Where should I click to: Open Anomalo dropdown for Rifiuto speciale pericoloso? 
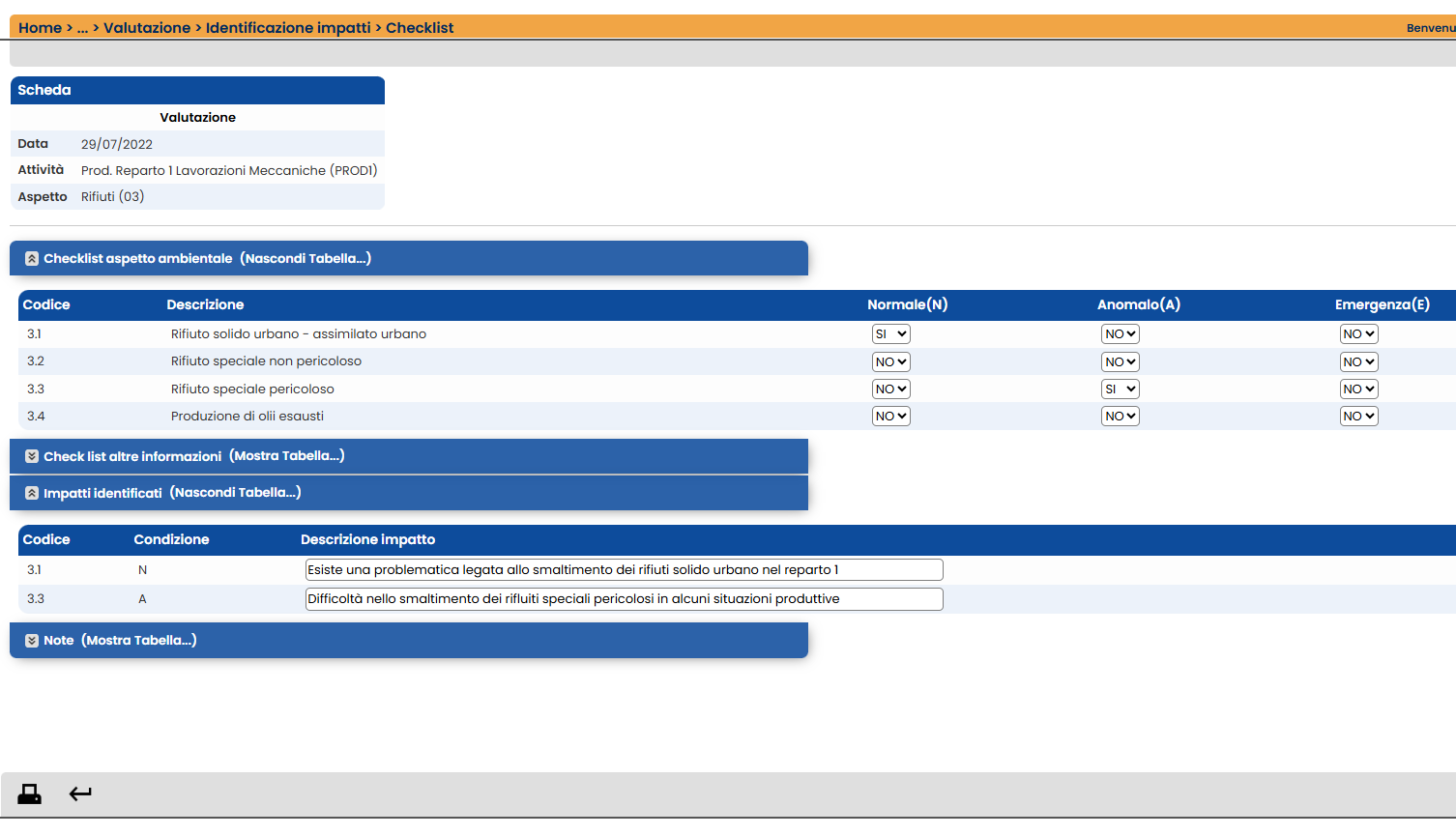click(x=1121, y=389)
